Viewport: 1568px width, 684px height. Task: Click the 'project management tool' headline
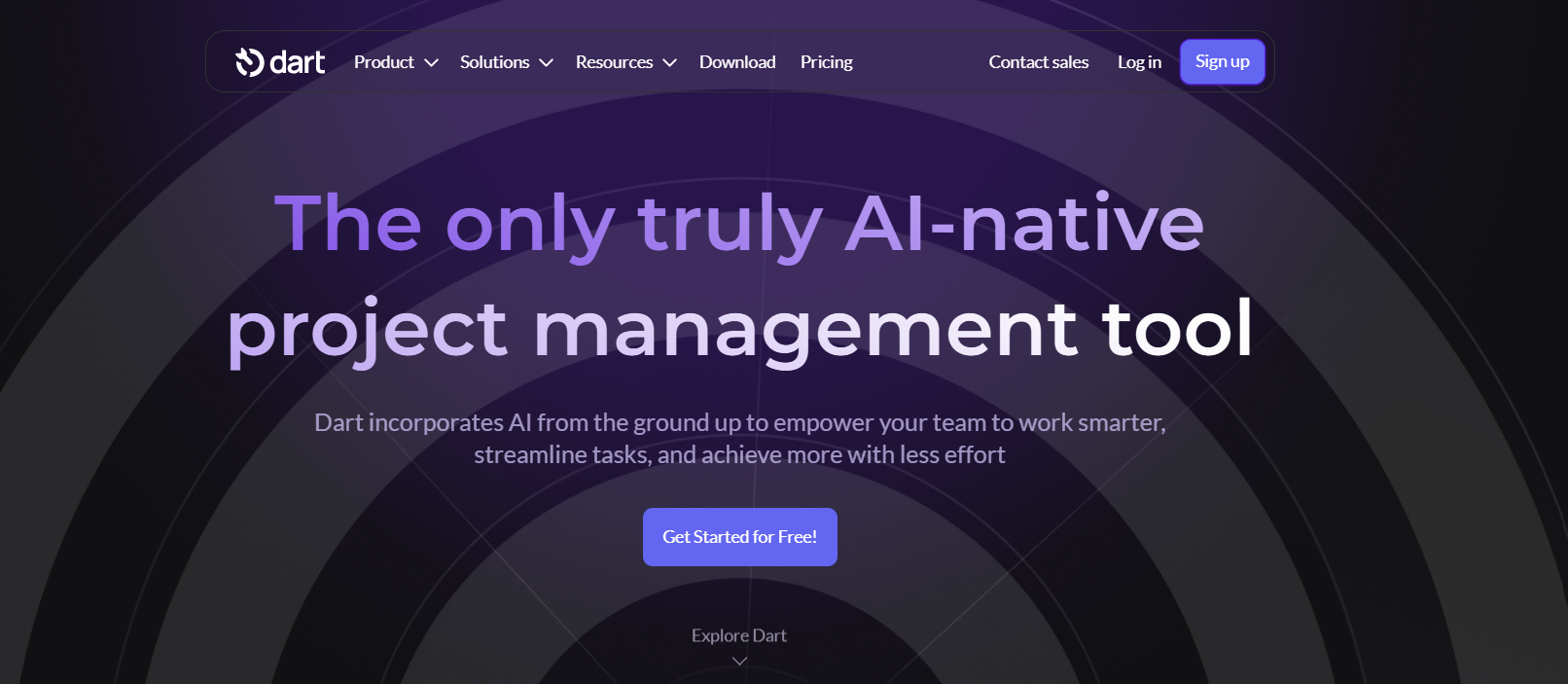point(740,330)
